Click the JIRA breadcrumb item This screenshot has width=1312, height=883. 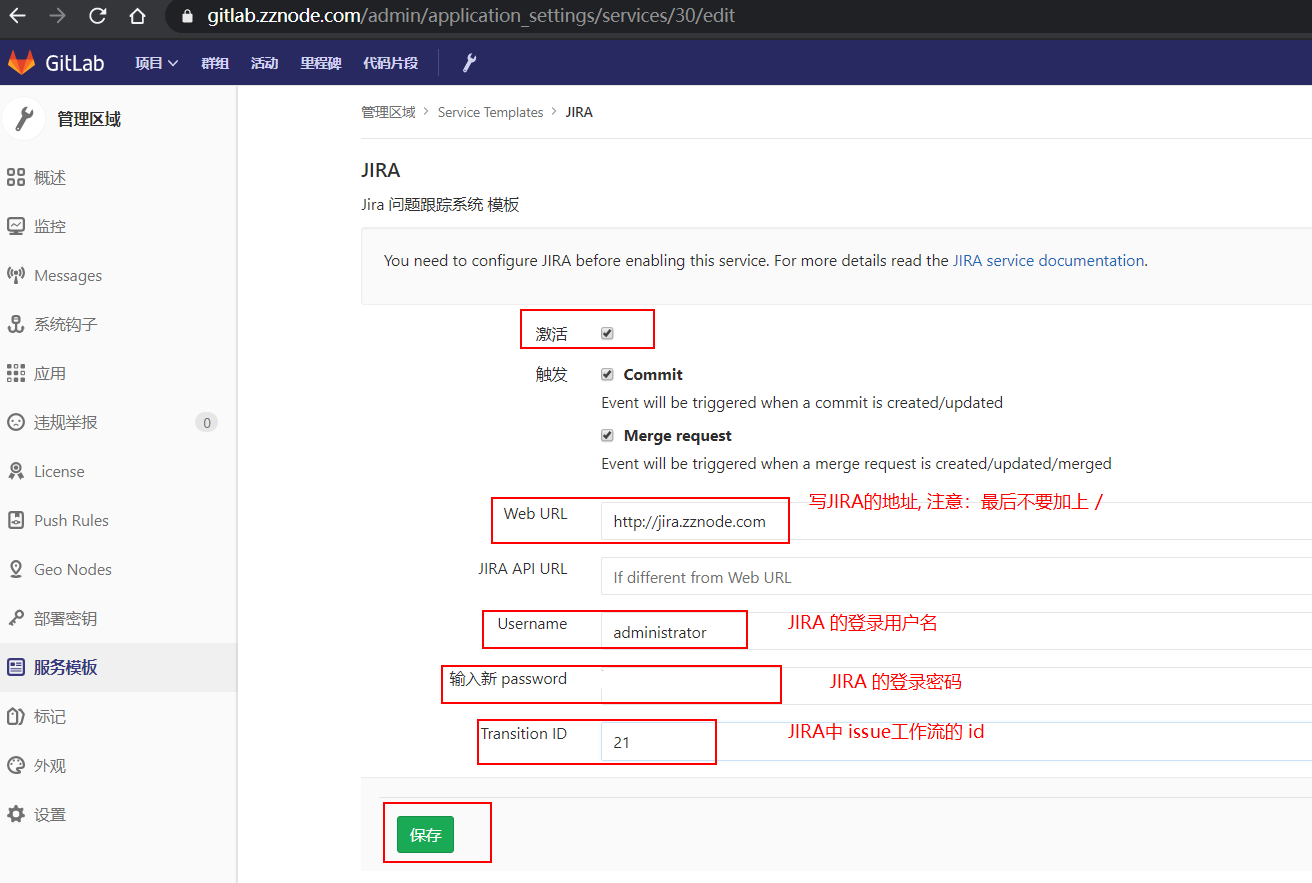coord(579,112)
